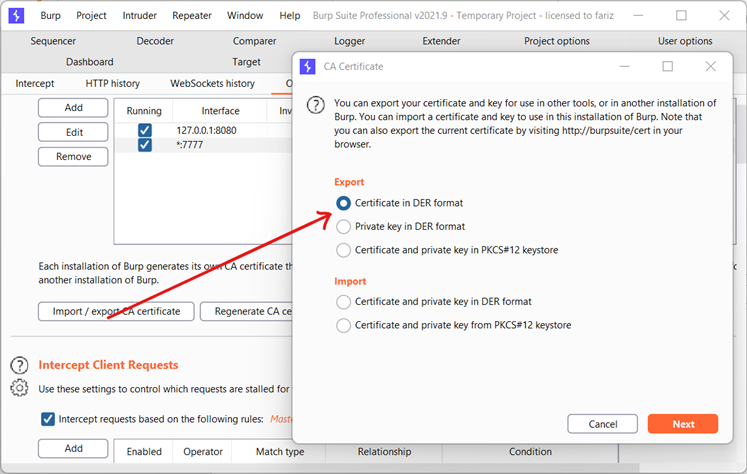
Task: Switch to the Decoder tab
Action: (x=155, y=41)
